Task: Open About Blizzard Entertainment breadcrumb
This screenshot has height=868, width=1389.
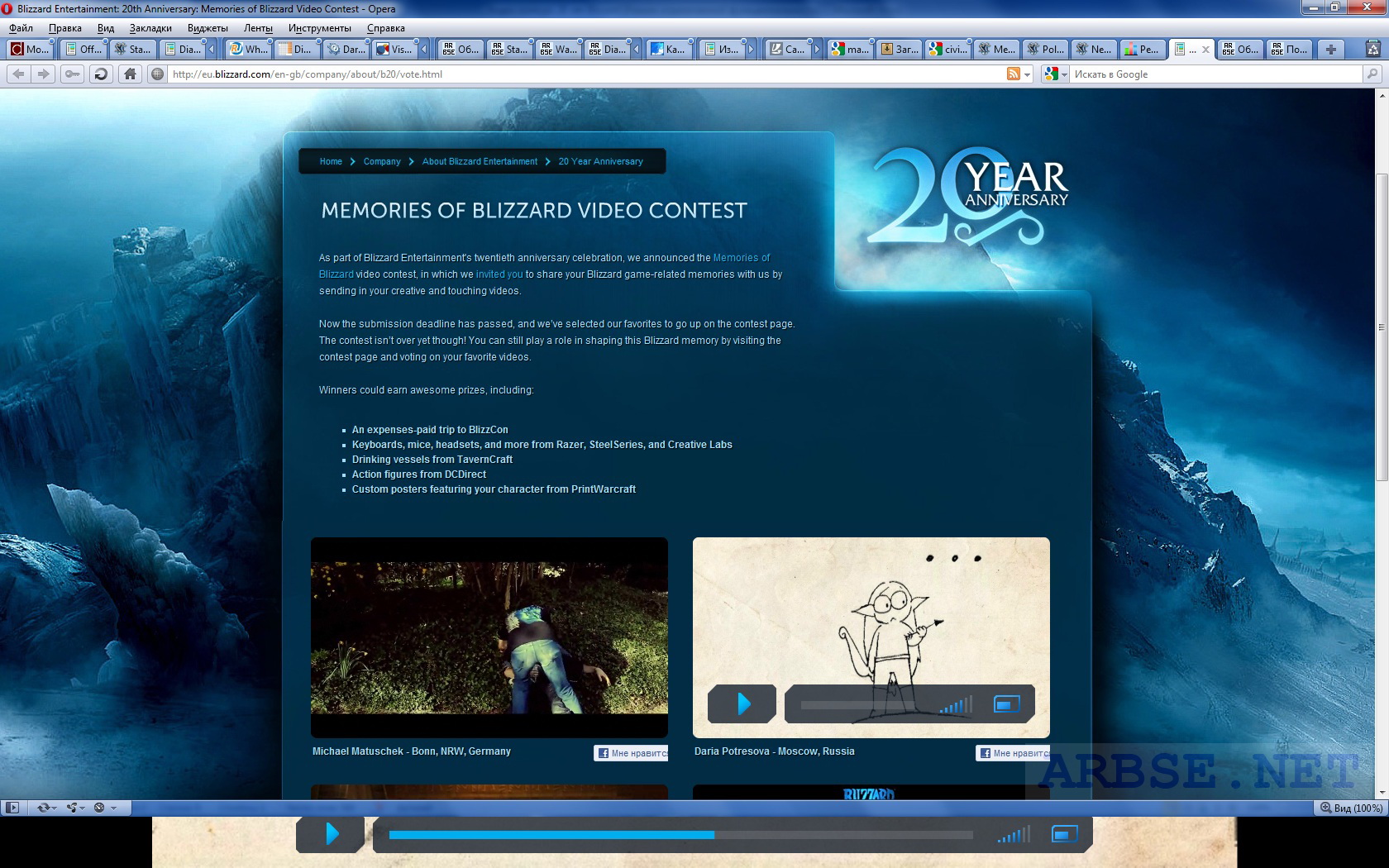Action: tap(480, 161)
